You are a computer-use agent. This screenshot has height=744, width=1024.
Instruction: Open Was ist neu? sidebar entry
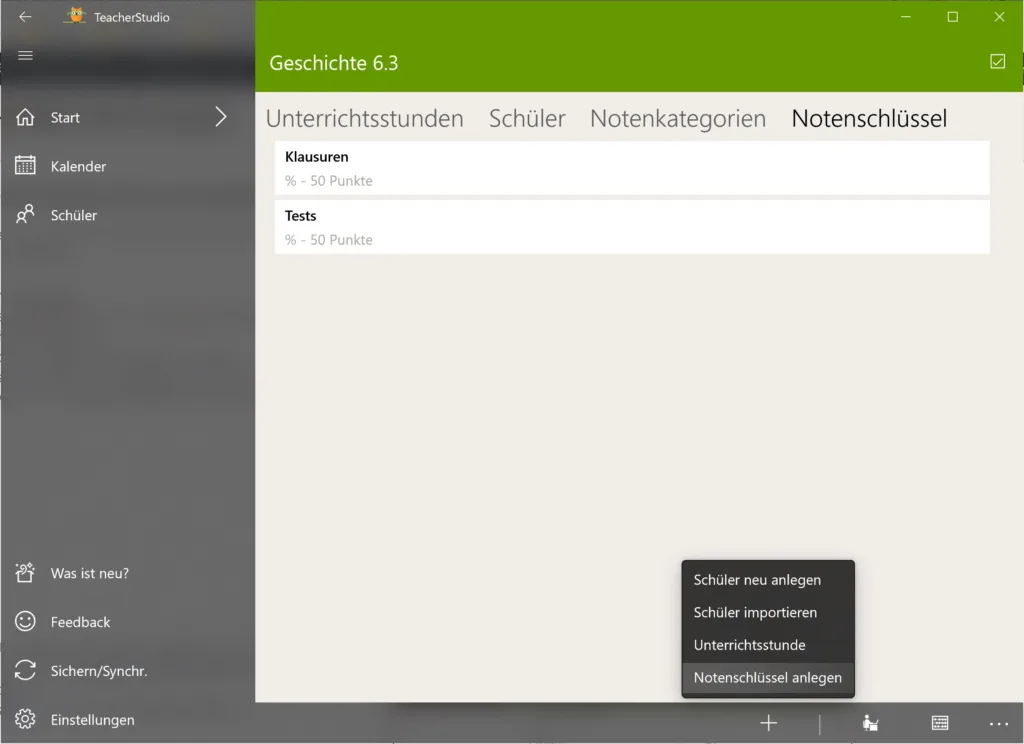(127, 573)
